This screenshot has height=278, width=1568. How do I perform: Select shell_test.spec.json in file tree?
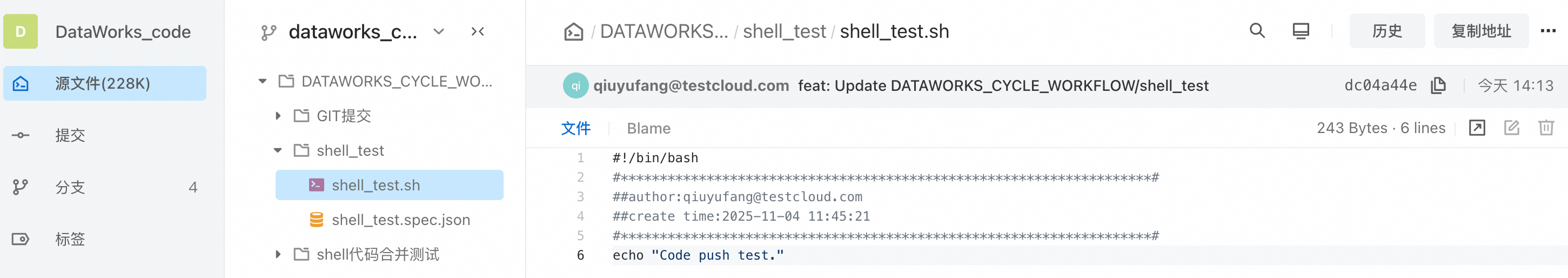(x=400, y=220)
